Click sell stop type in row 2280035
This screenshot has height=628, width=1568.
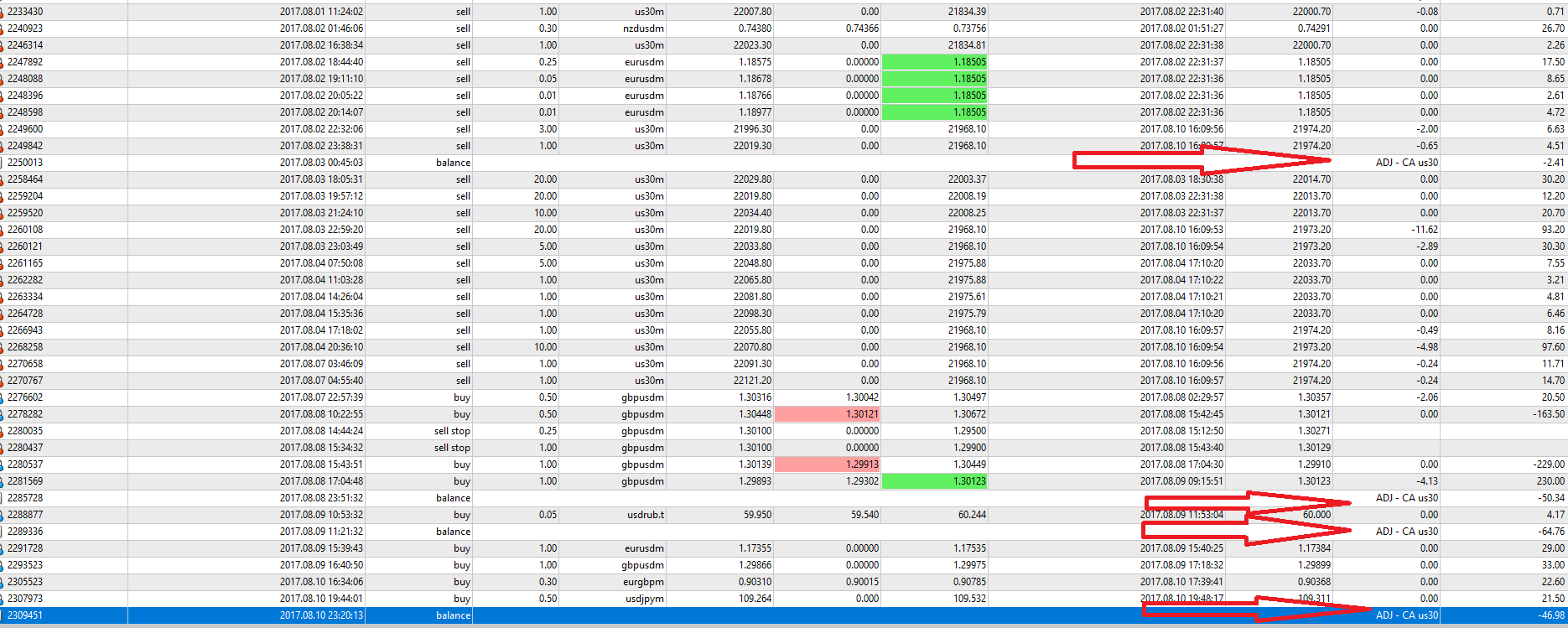(452, 431)
